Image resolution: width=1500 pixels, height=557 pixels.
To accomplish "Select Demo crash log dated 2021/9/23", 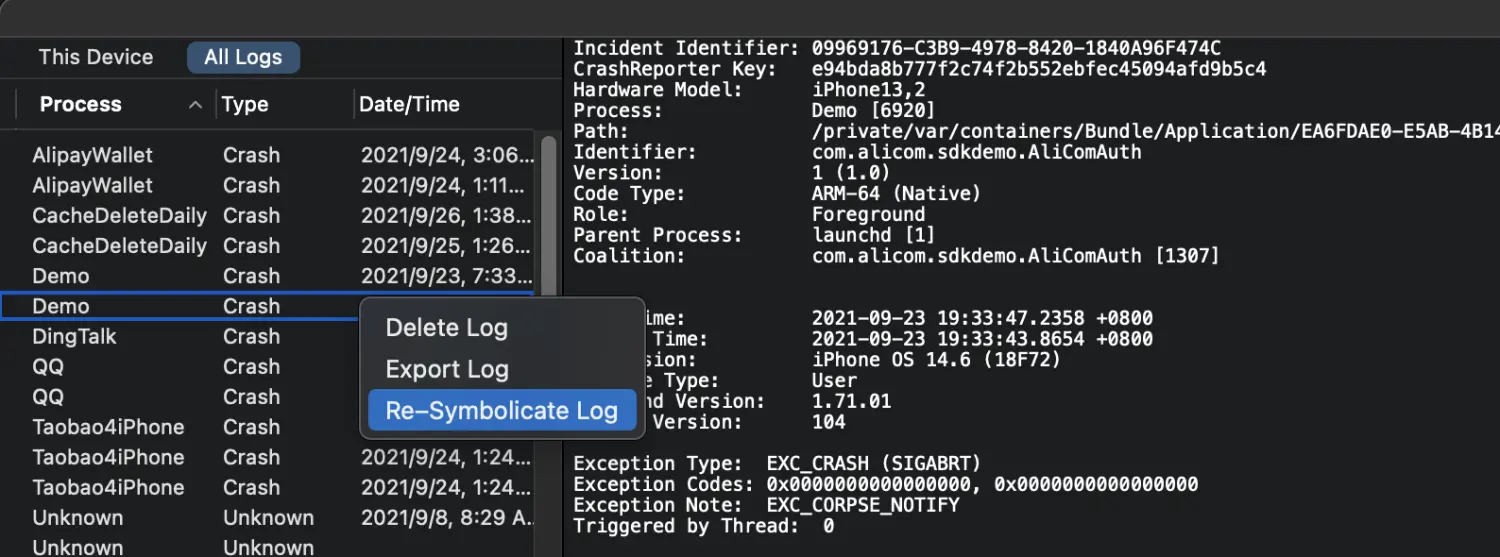I will coord(61,276).
